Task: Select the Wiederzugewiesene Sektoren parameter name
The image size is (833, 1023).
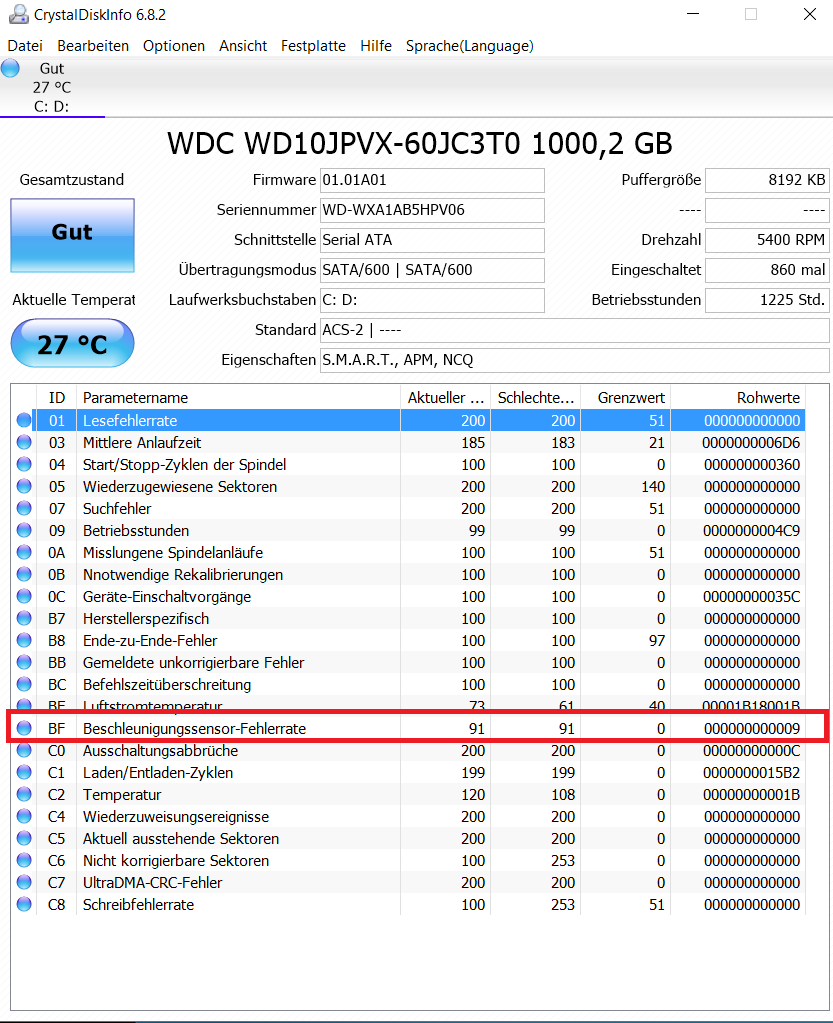Action: 180,487
